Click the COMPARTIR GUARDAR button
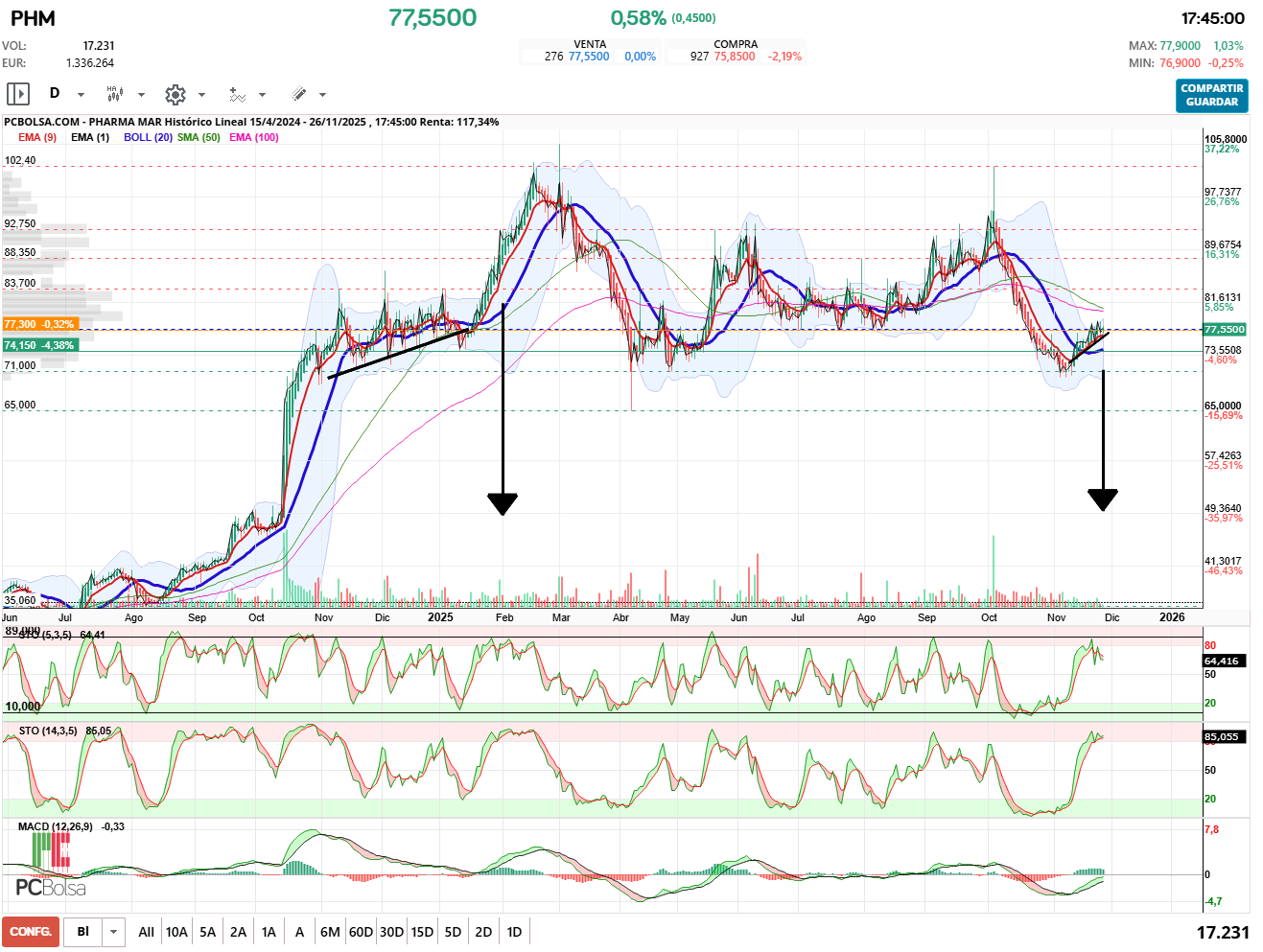1263x952 pixels. 1212,95
